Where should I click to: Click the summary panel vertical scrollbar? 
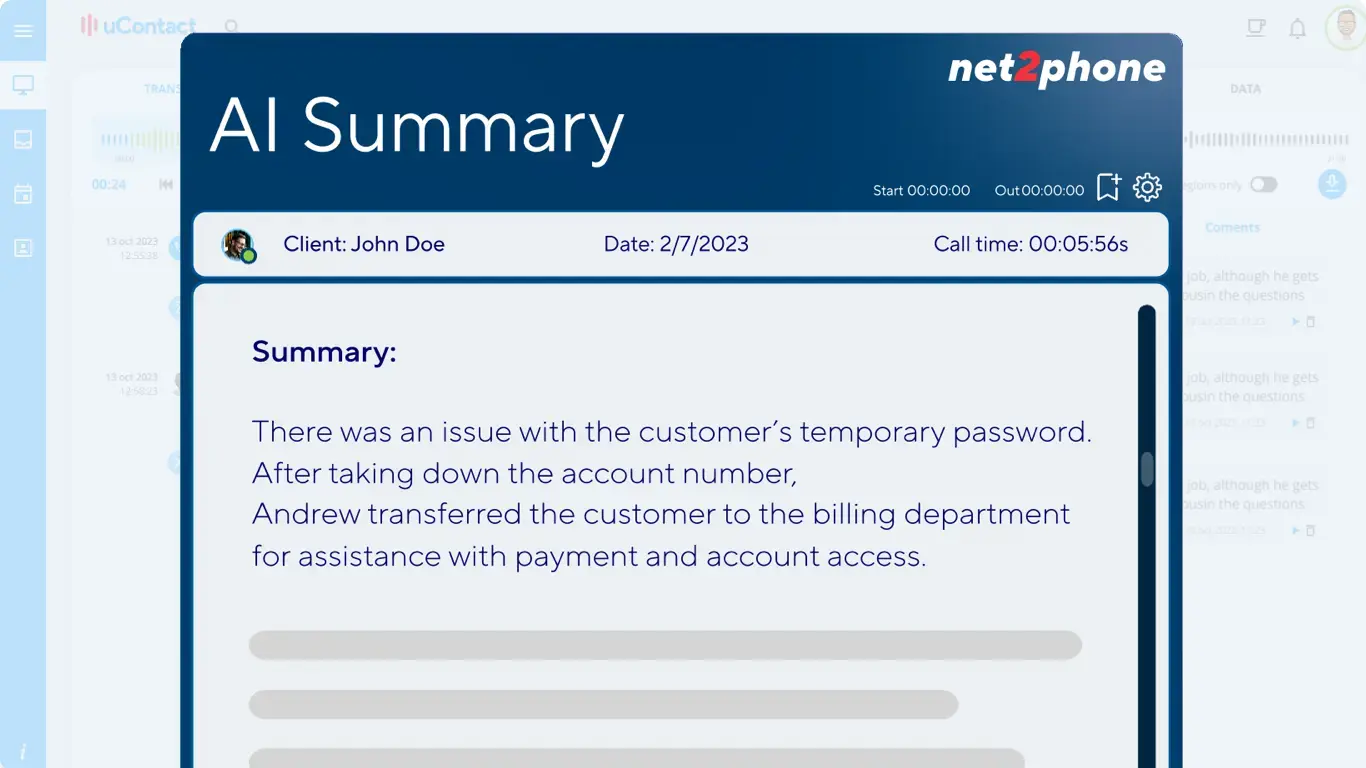coord(1147,470)
